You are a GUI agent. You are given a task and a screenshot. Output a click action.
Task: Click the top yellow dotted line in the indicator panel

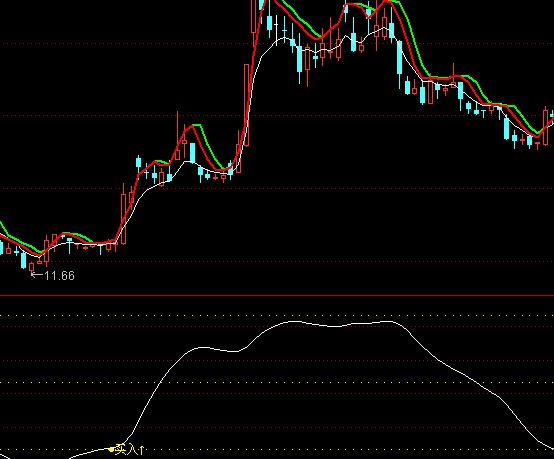277,316
